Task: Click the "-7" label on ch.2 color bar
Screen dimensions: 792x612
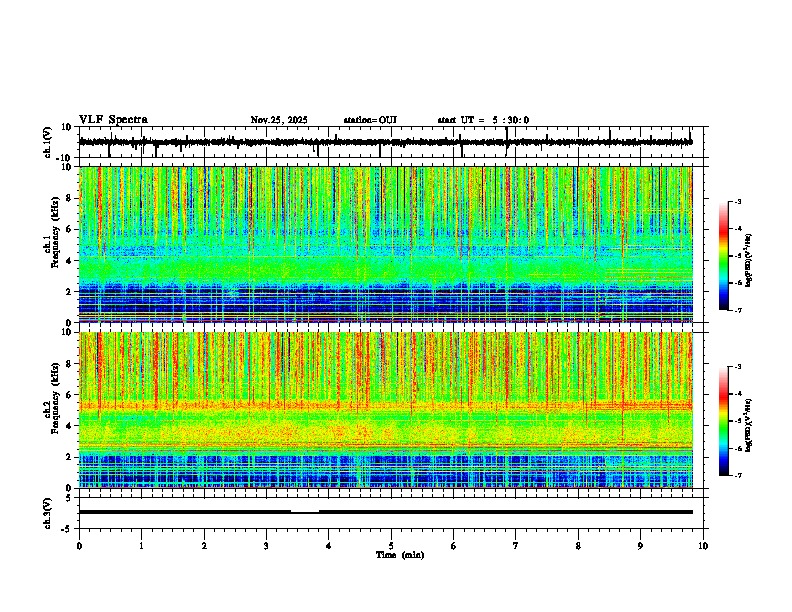Action: (x=737, y=475)
